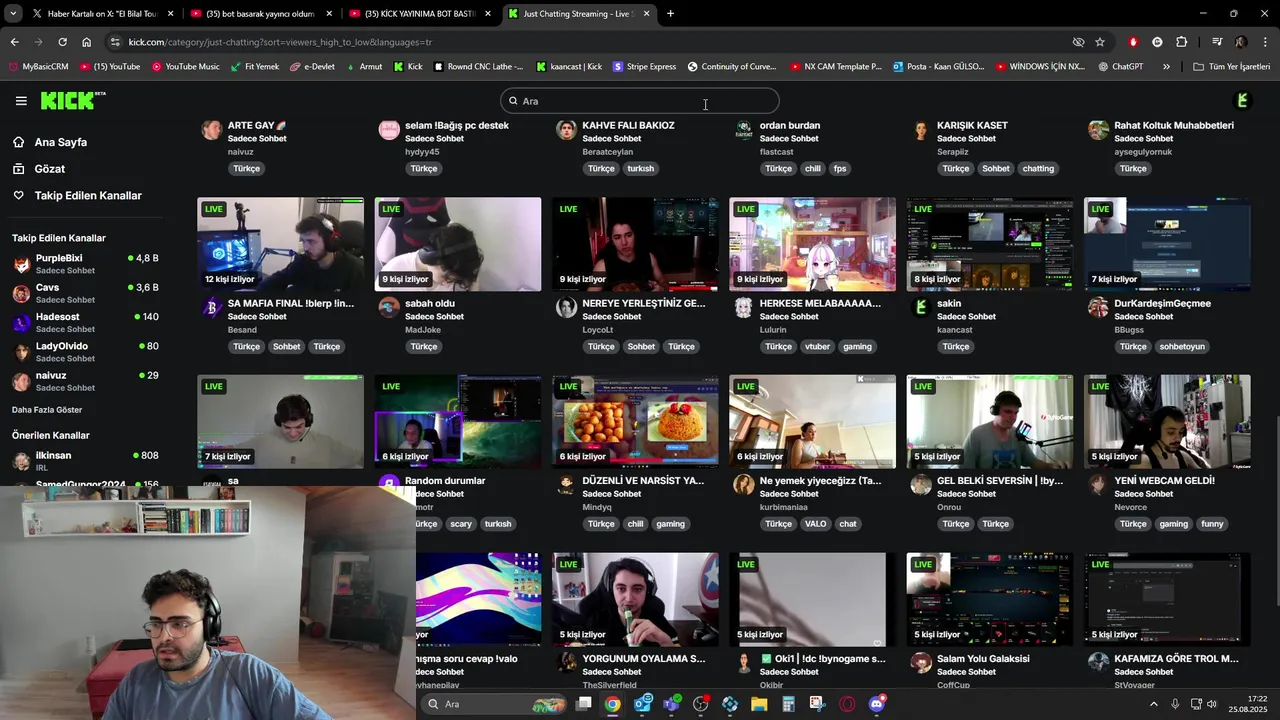Open the DurKardeşimGeçmee stream thumbnail
This screenshot has width=1280, height=720.
pyautogui.click(x=1167, y=244)
